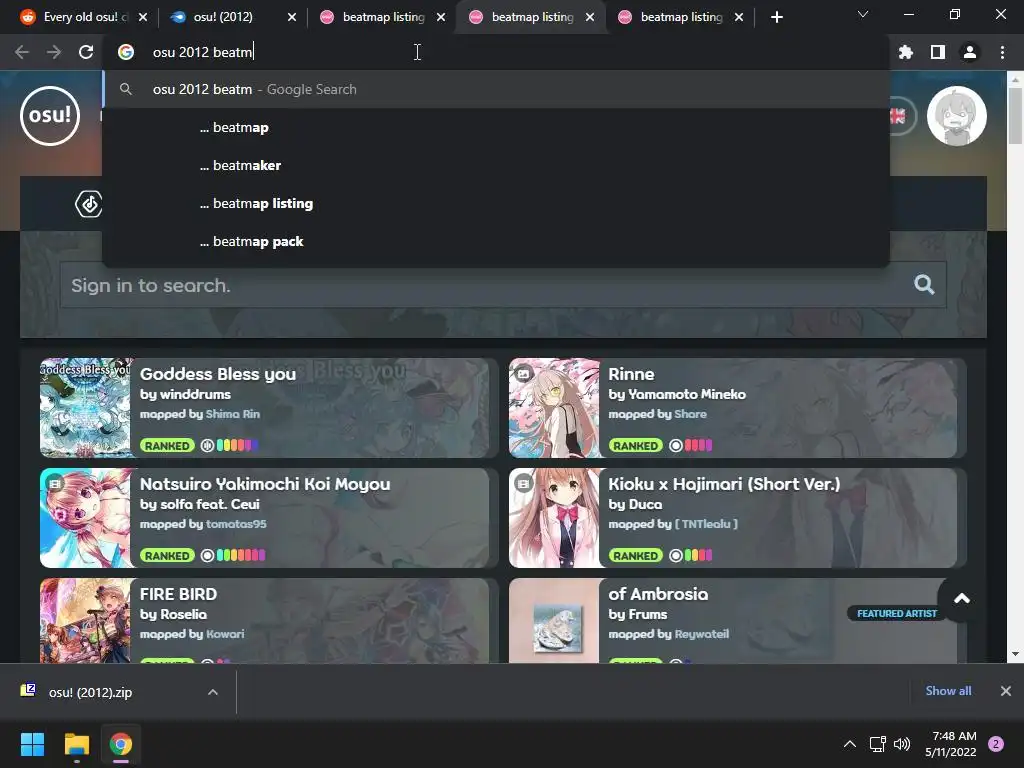Viewport: 1024px width, 768px height.
Task: Close the downloads bar
Action: pos(1006,691)
